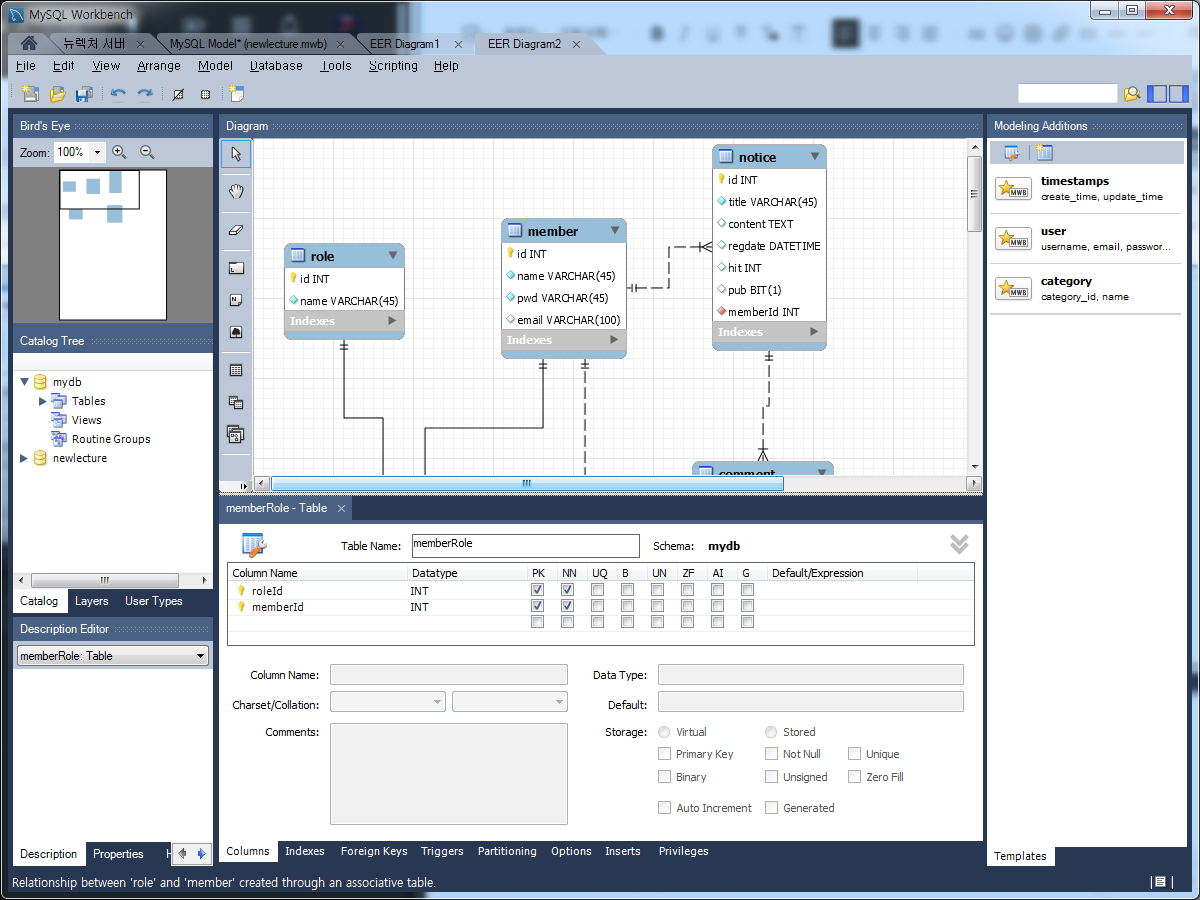Expand the Tables node in catalog tree
Viewport: 1200px width, 900px height.
tap(43, 401)
